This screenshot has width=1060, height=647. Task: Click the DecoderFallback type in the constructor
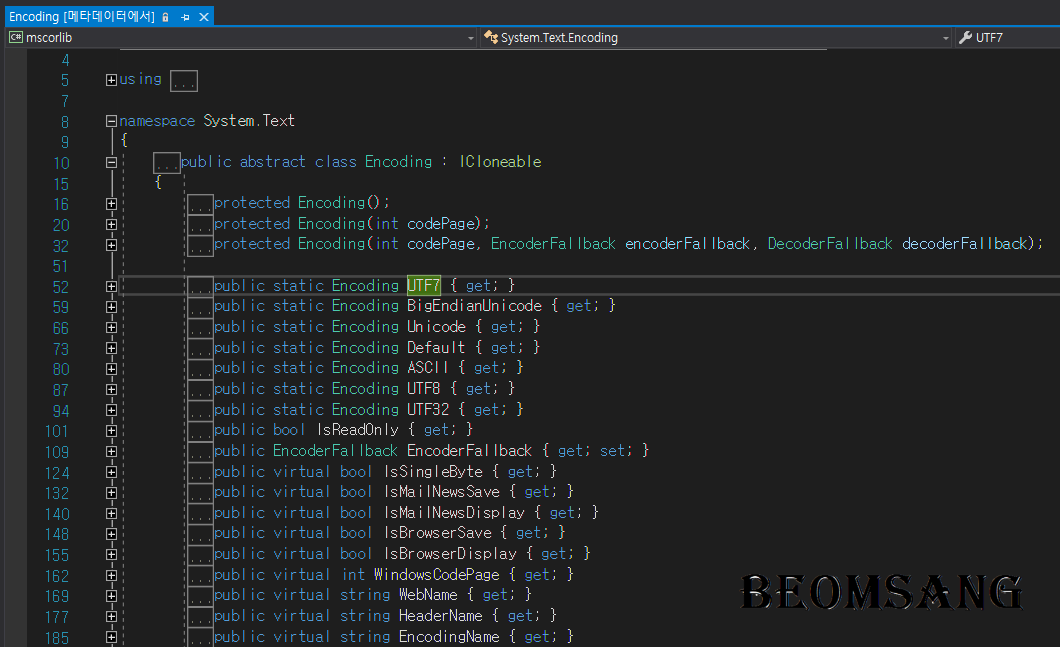pyautogui.click(x=830, y=243)
